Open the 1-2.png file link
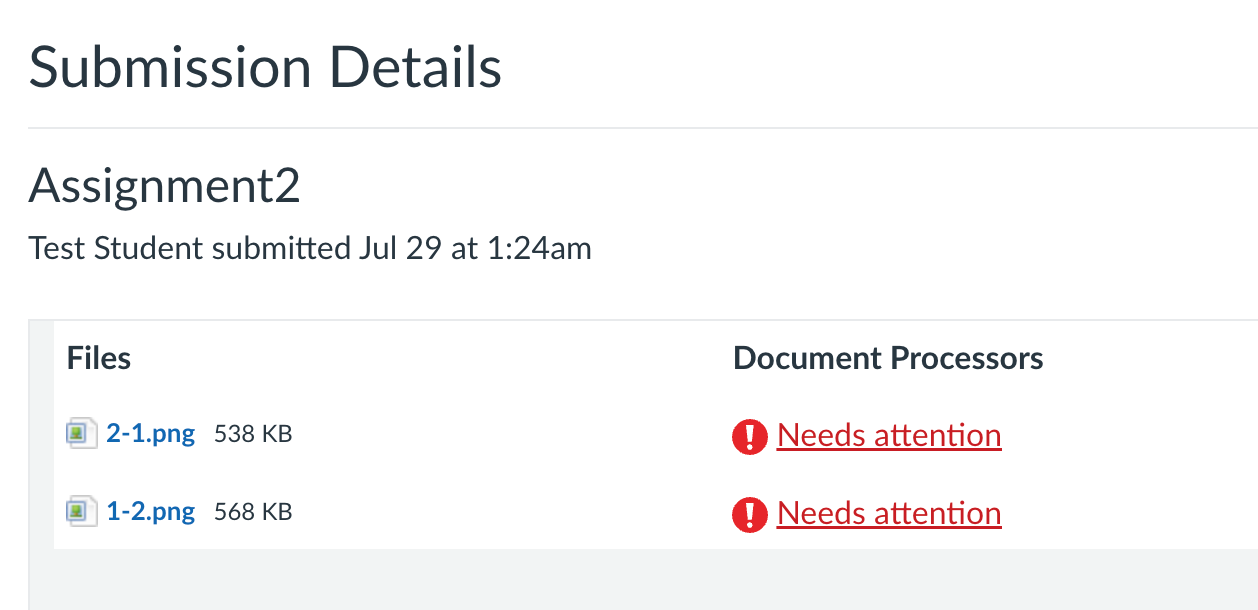The width and height of the screenshot is (1258, 610). pos(150,512)
